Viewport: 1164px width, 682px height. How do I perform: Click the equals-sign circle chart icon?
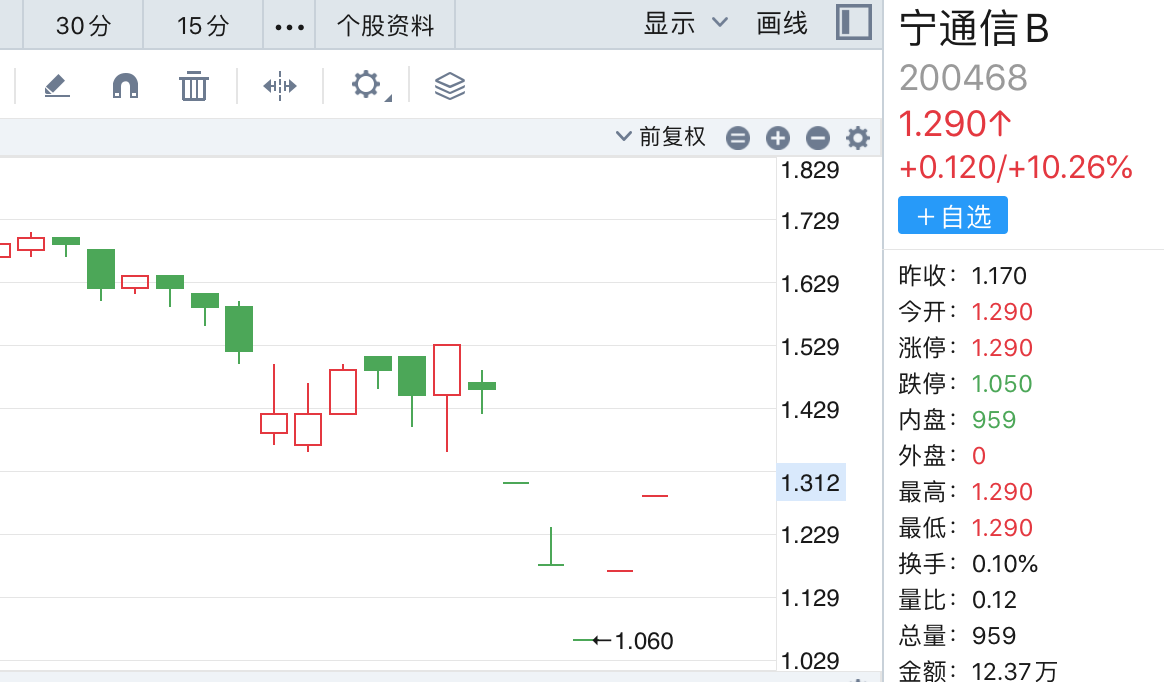(738, 138)
